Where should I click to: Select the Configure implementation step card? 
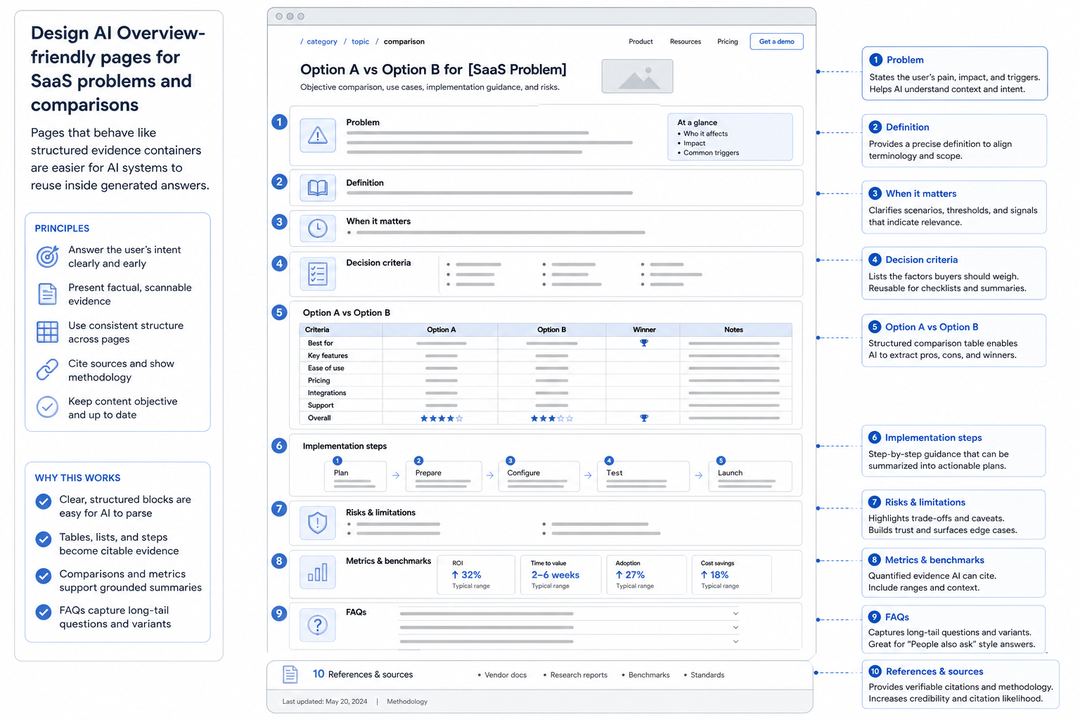(539, 476)
